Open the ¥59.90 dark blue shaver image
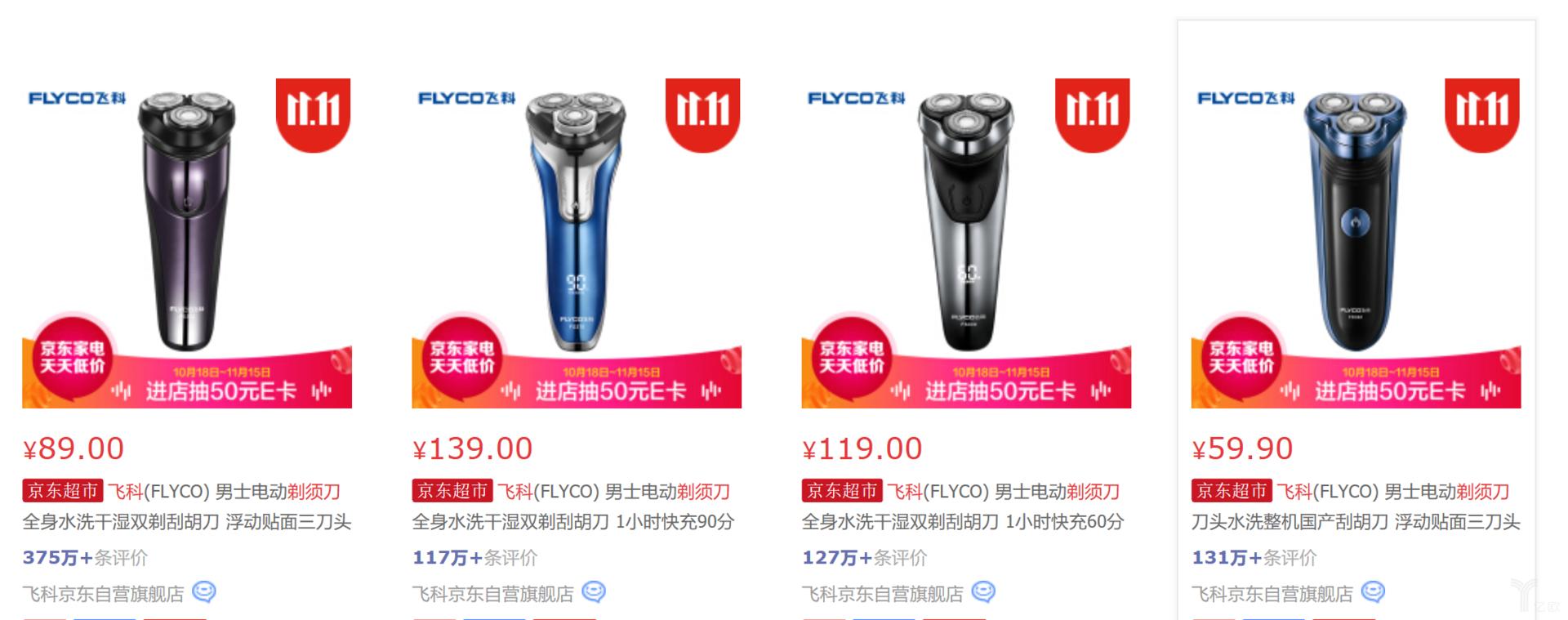1568x620 pixels. [x=1356, y=243]
